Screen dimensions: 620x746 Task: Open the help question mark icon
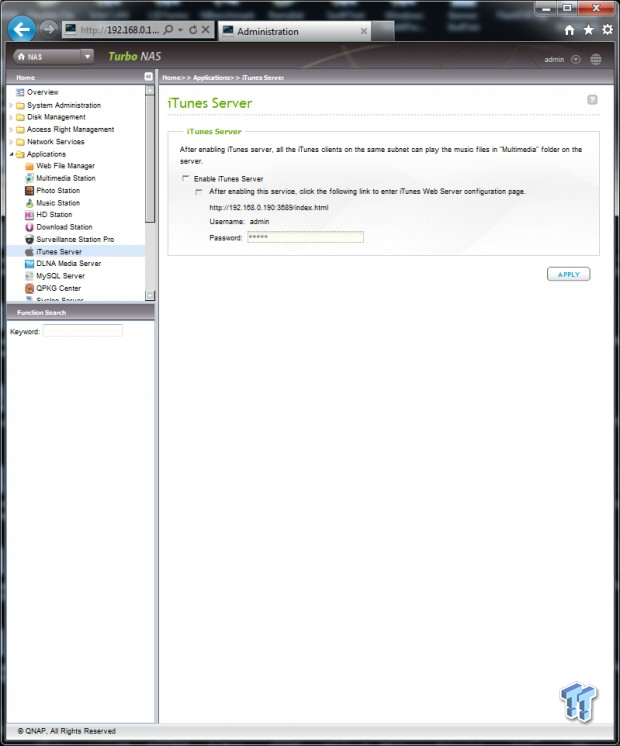tap(592, 99)
